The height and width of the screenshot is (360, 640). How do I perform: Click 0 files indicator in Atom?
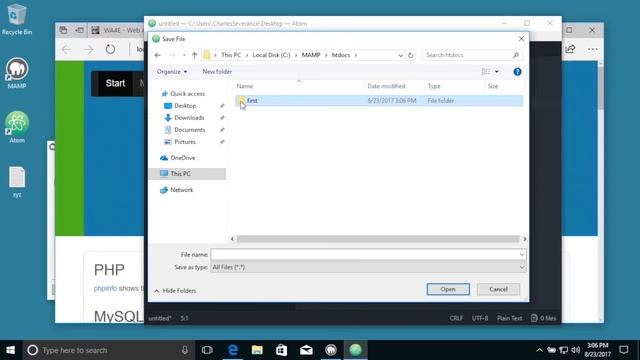tap(543, 318)
